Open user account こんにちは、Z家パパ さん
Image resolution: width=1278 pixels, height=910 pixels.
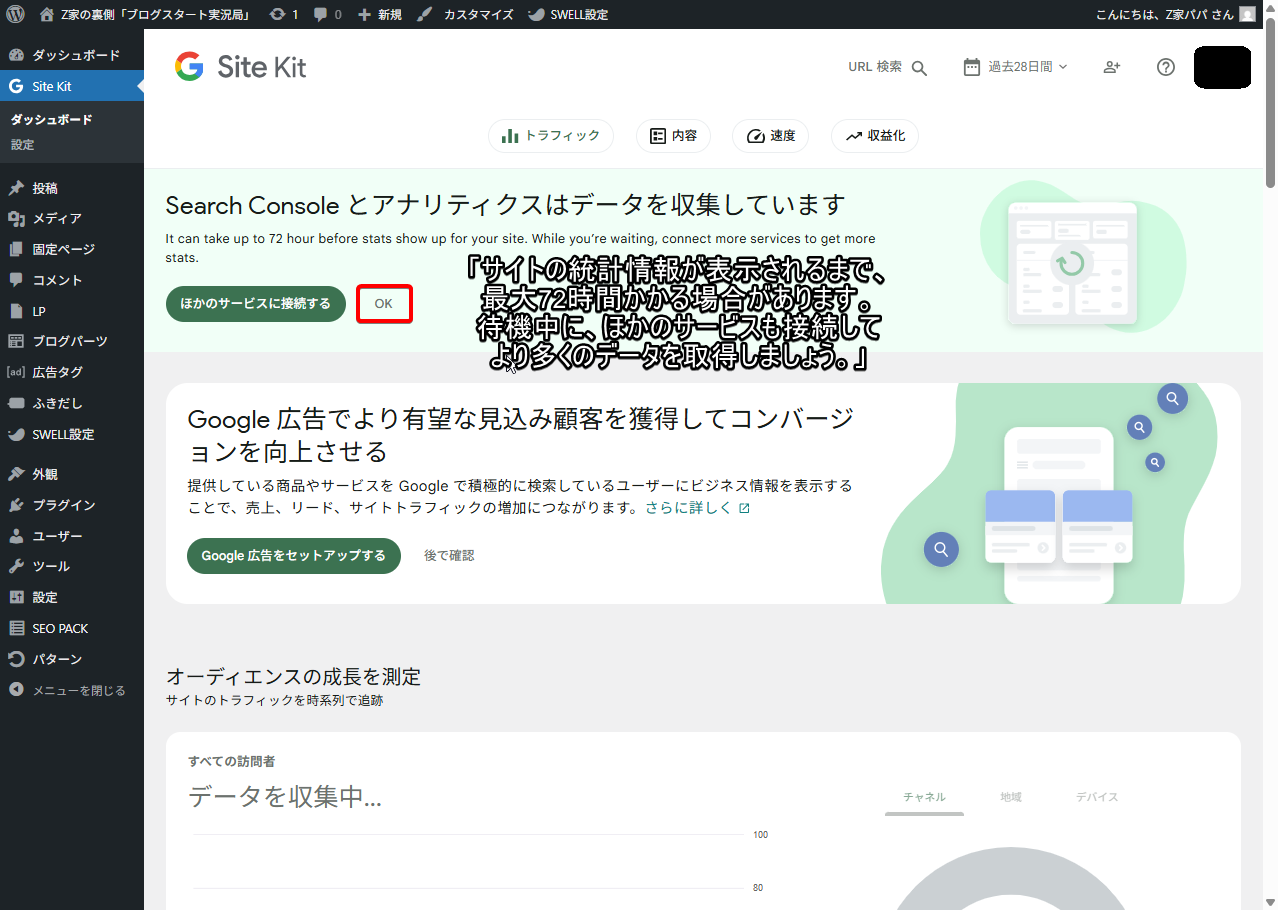click(x=1175, y=14)
